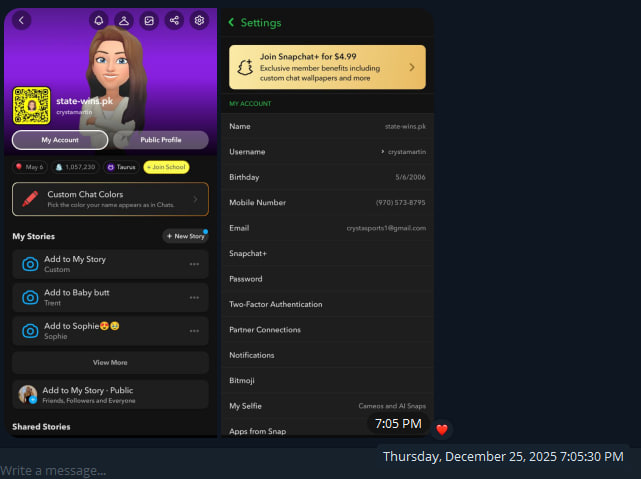
Task: Click the Snapchat+ ghost icon in banner
Action: click(245, 67)
